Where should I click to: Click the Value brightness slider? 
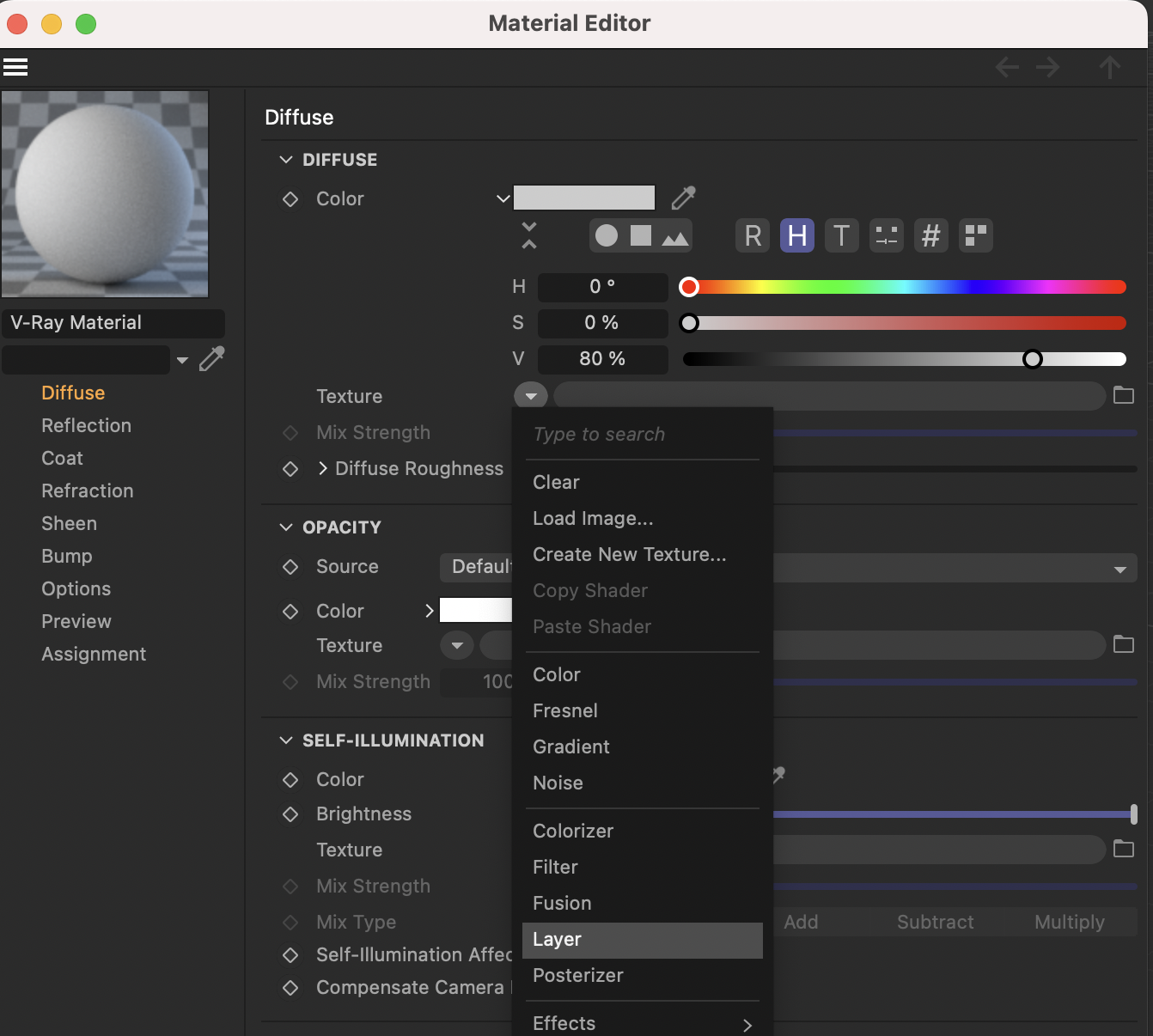(x=904, y=359)
